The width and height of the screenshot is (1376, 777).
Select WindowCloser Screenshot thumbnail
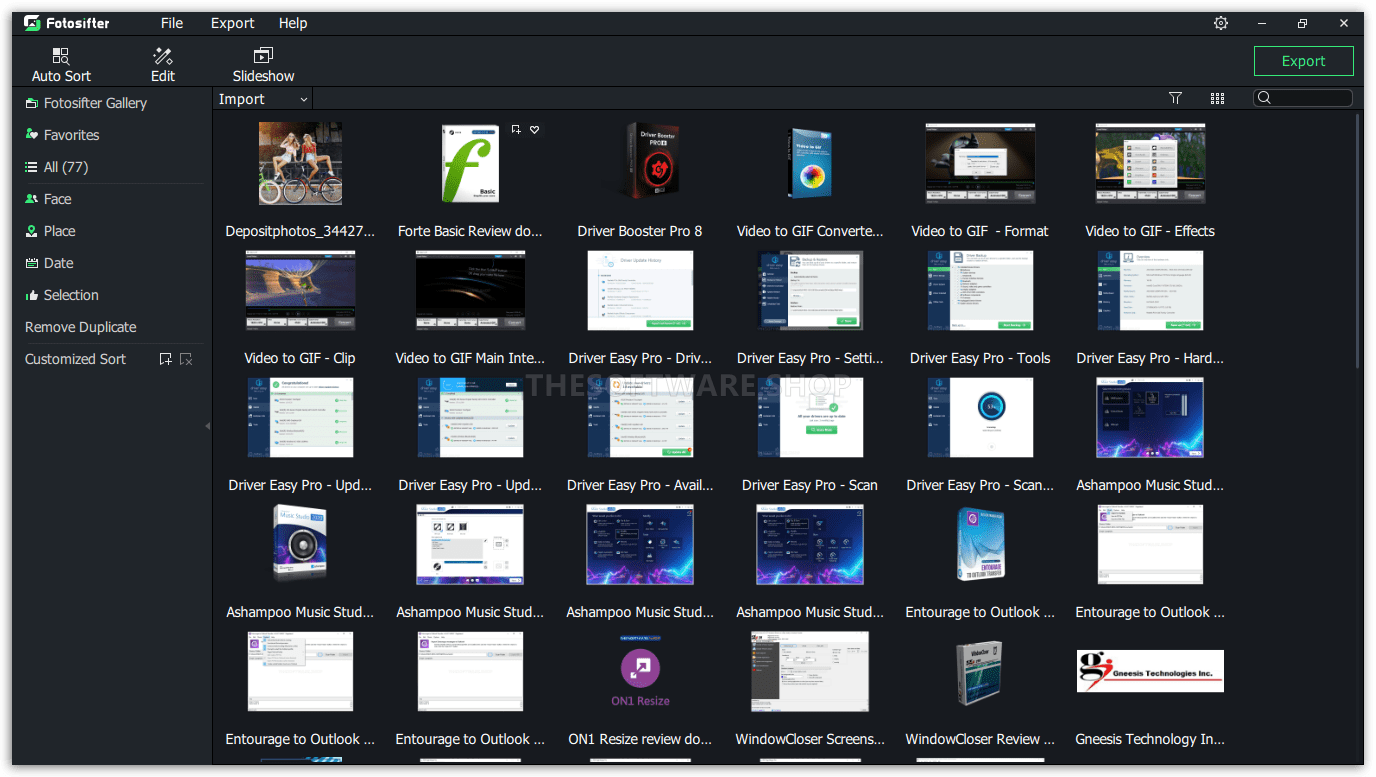pyautogui.click(x=810, y=671)
